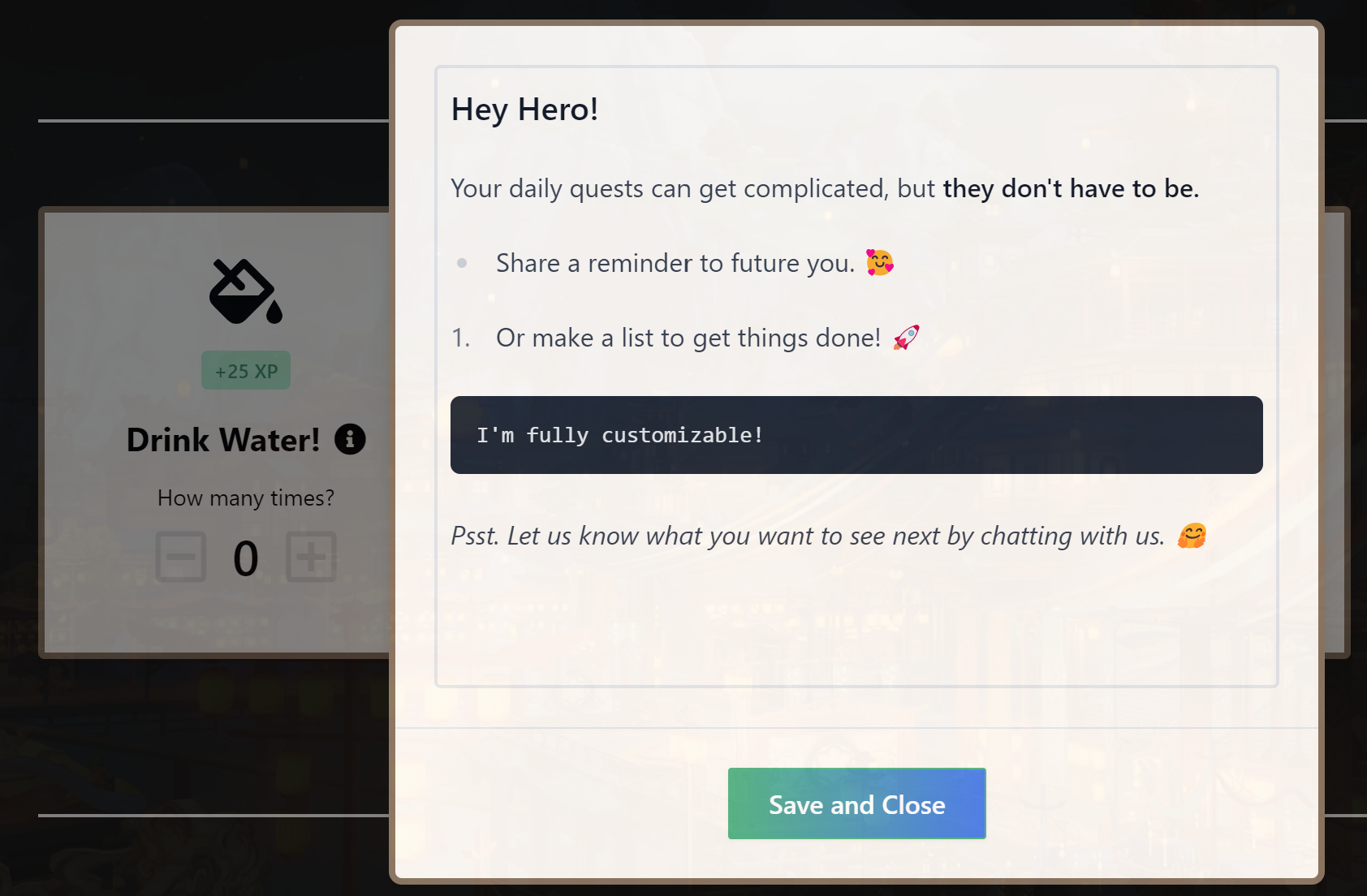
Task: Click the bold "they don't have to be" text
Action: point(1071,188)
